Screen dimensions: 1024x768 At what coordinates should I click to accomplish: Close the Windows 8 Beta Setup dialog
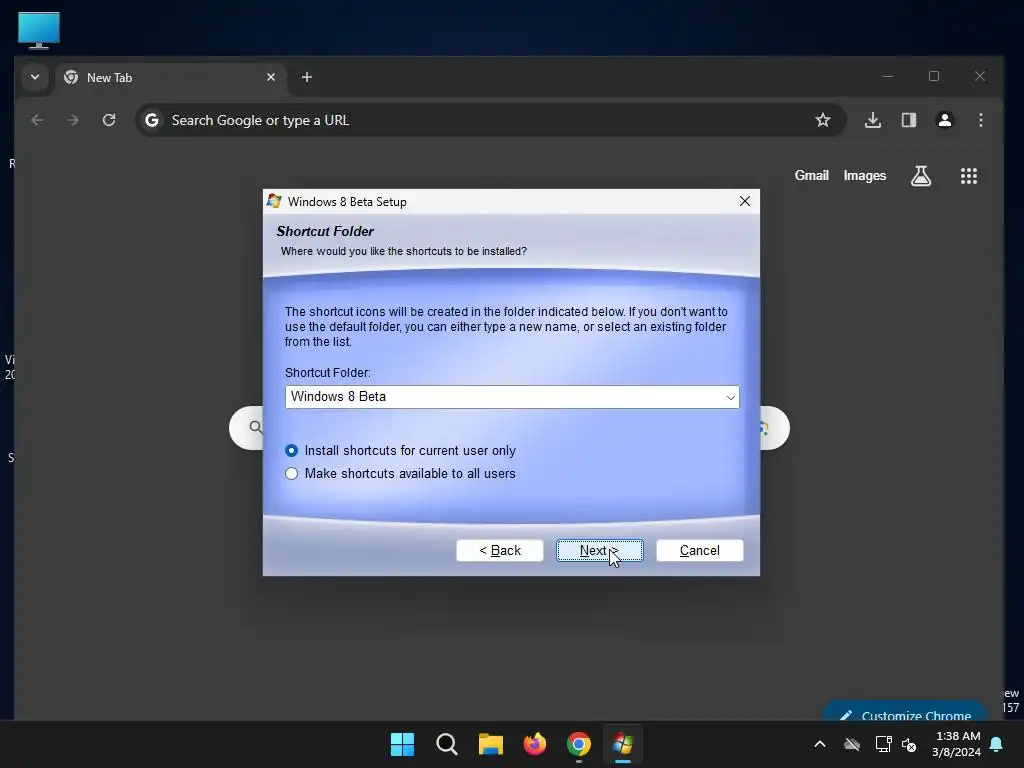(744, 201)
